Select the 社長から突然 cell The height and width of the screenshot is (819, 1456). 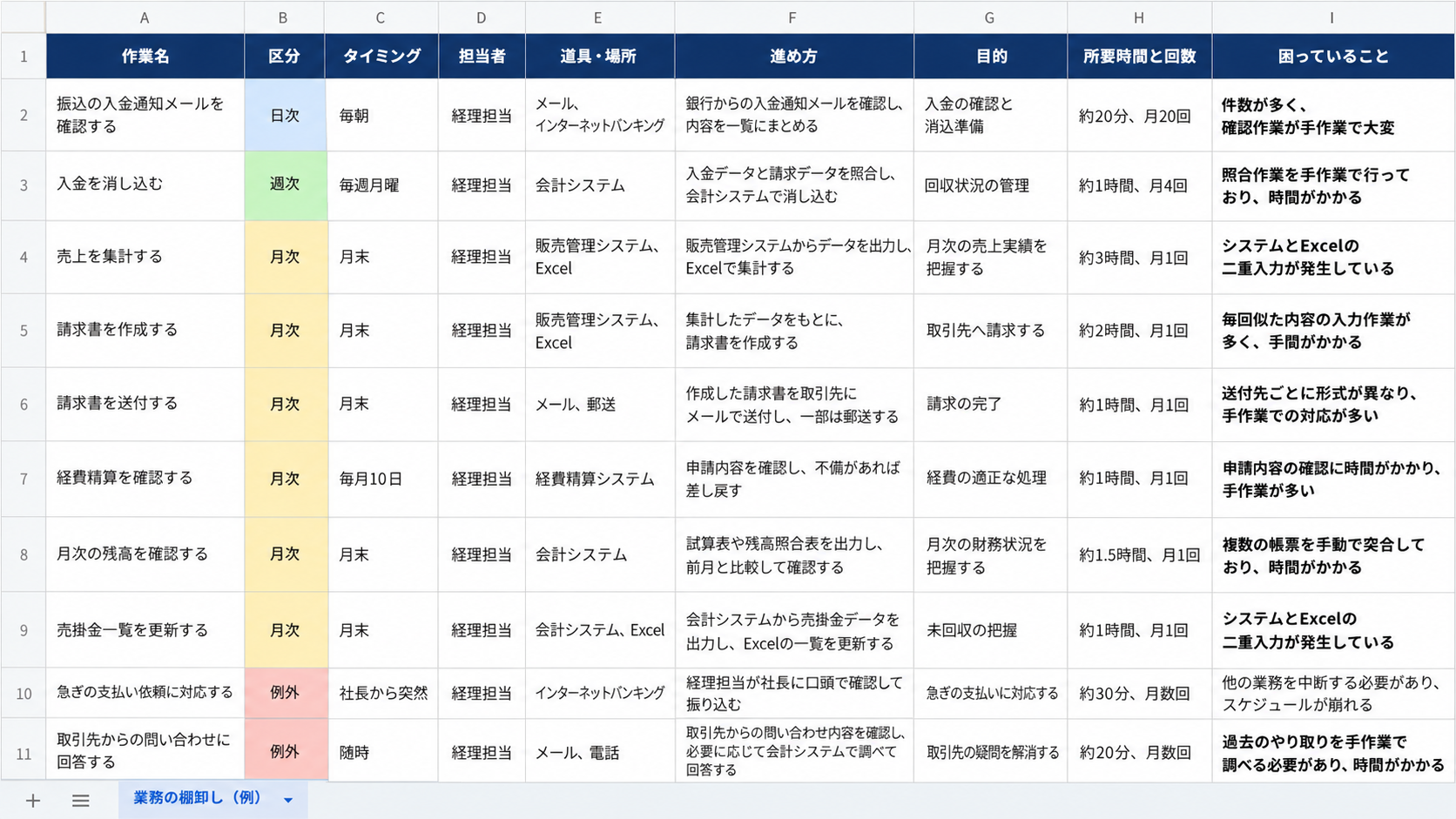381,693
